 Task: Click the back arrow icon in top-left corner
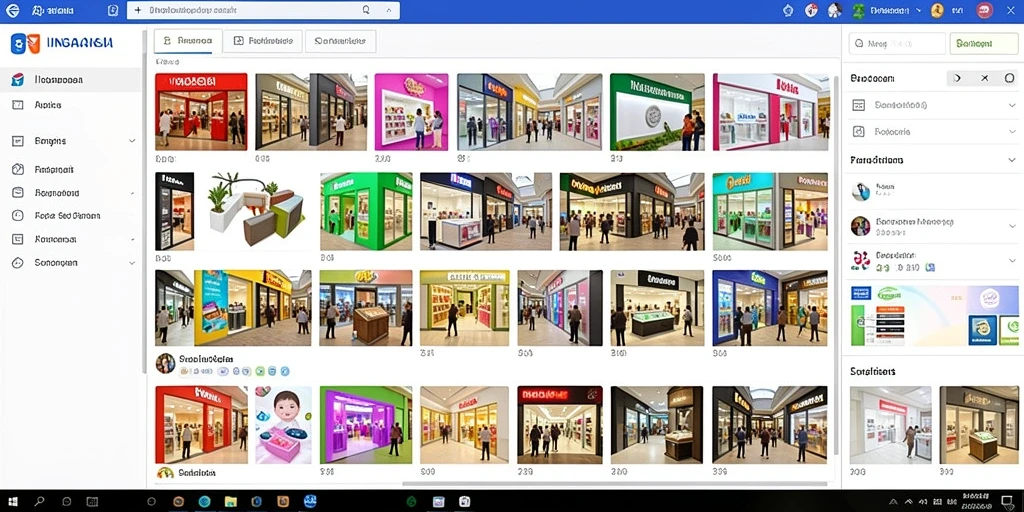click(x=12, y=10)
